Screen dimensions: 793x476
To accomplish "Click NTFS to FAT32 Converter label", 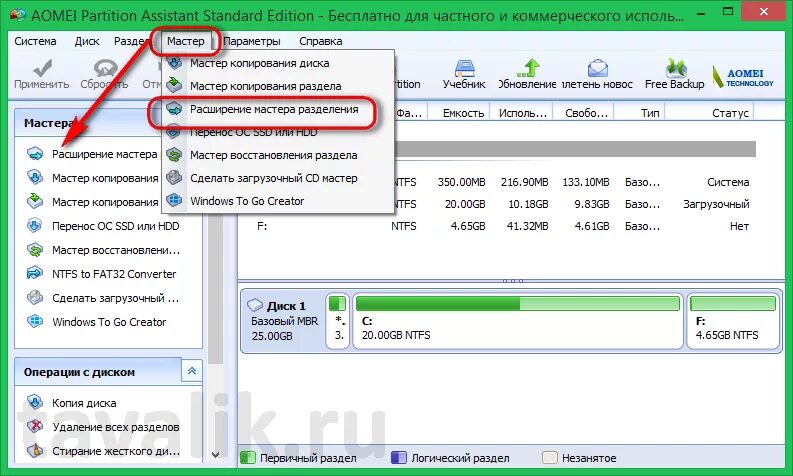I will pos(114,274).
